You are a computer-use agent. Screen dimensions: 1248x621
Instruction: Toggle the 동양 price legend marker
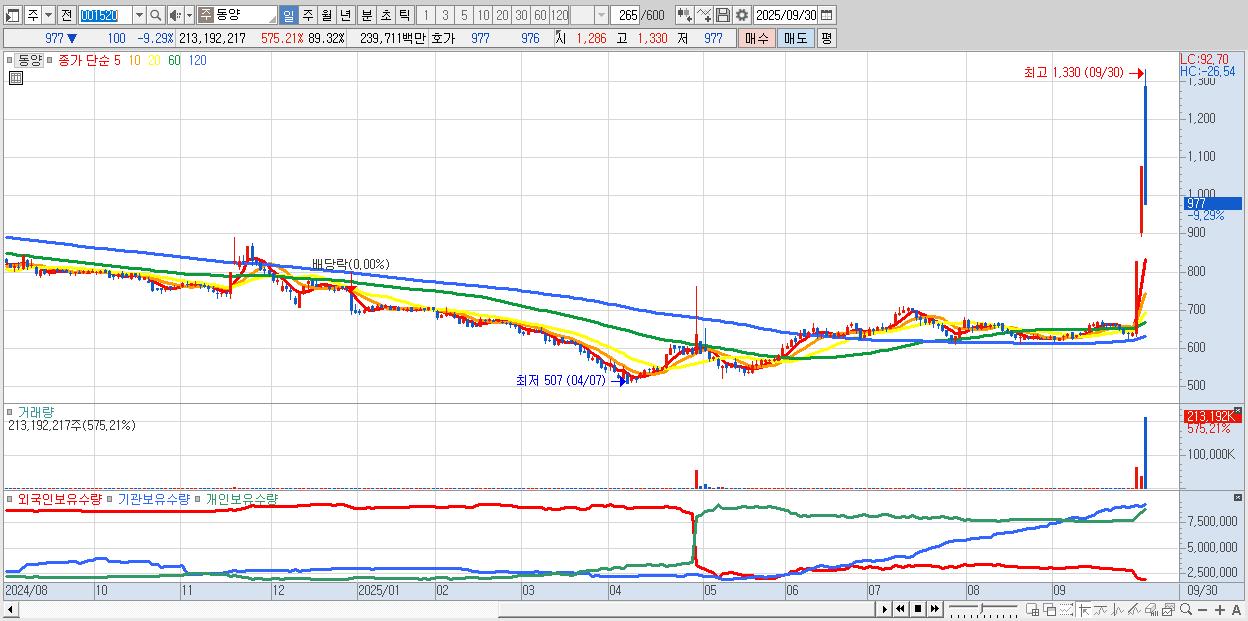point(11,60)
